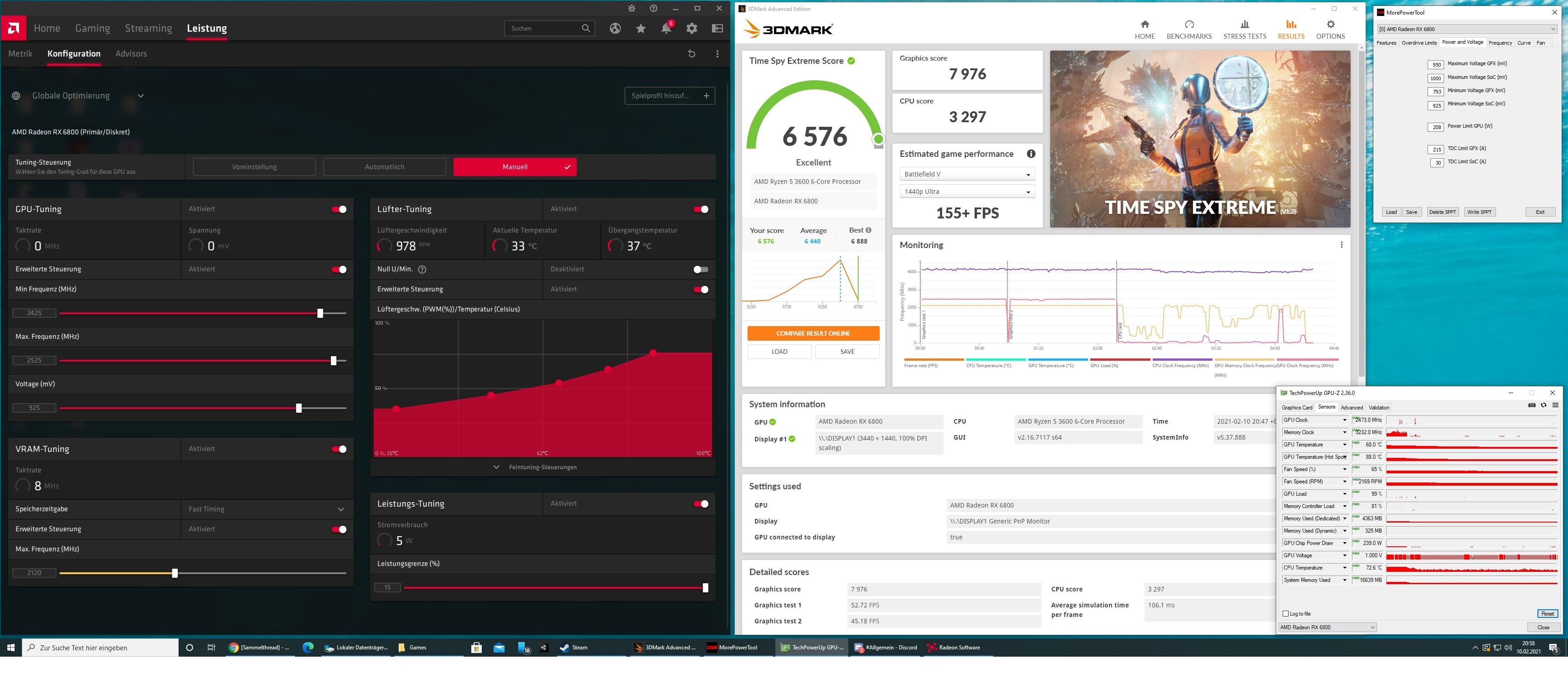Image resolution: width=1568 pixels, height=674 pixels.
Task: Open MorePowerTool GPU selection dropdown
Action: click(1468, 29)
